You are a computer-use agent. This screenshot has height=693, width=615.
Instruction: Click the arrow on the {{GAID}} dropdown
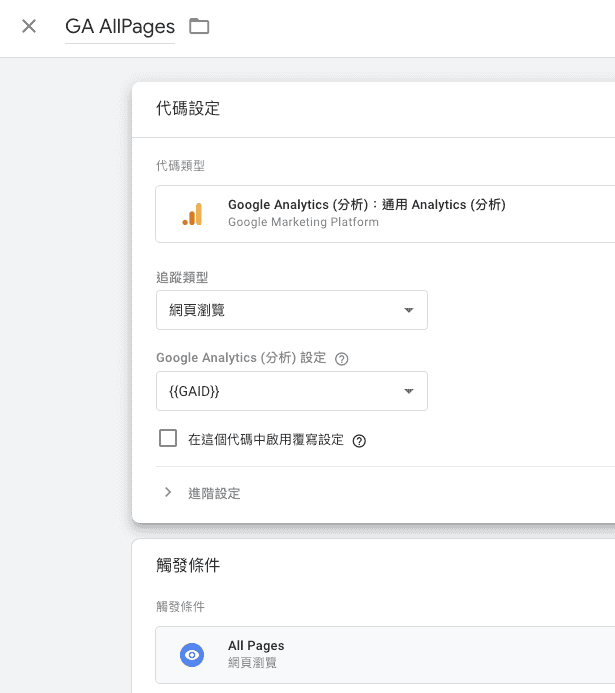click(x=408, y=392)
